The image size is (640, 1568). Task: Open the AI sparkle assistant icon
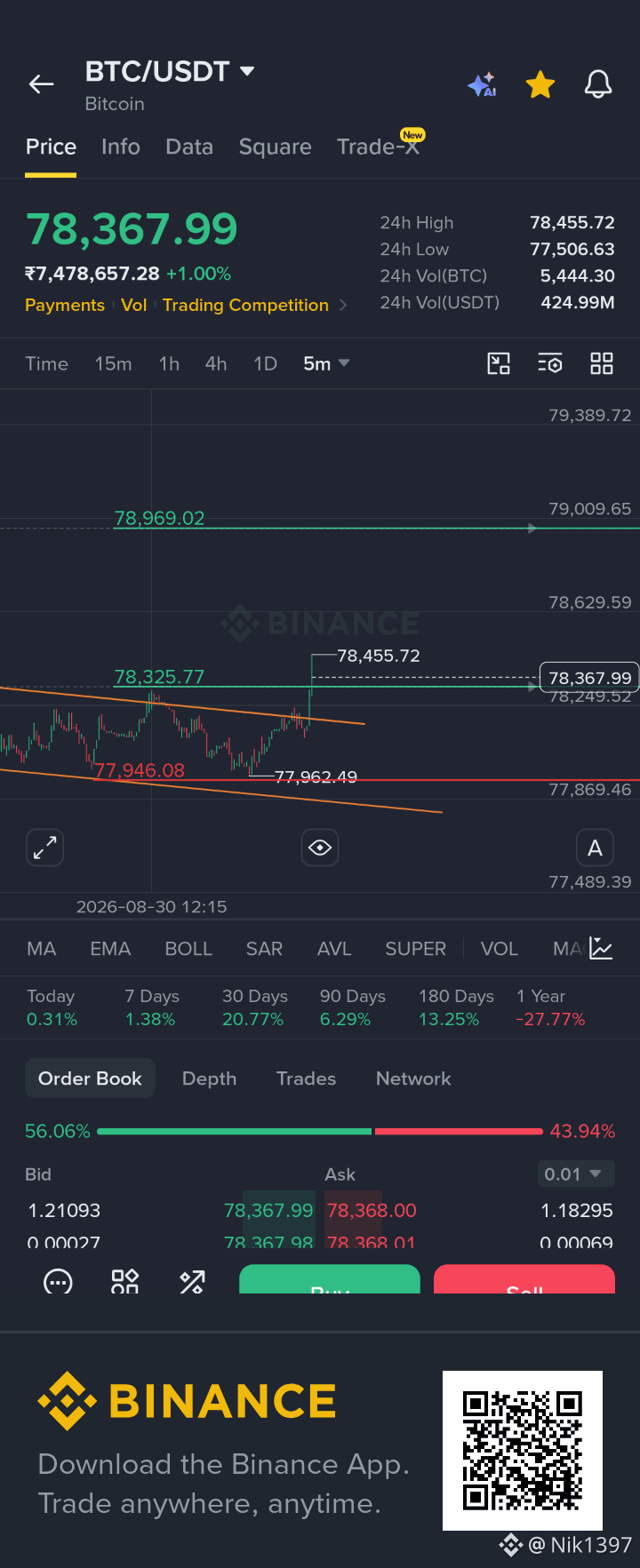point(483,85)
